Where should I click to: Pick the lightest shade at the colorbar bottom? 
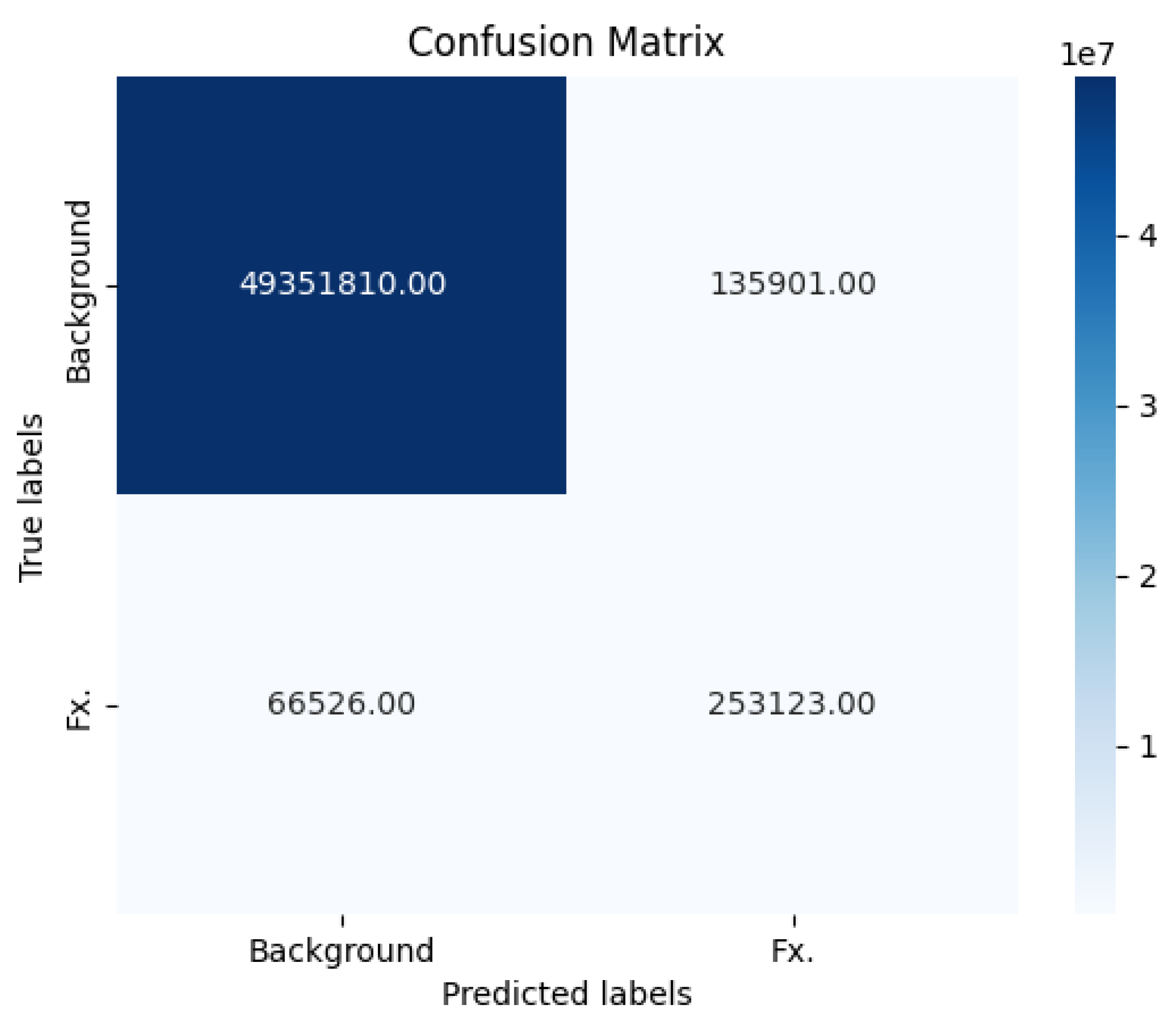[1094, 903]
